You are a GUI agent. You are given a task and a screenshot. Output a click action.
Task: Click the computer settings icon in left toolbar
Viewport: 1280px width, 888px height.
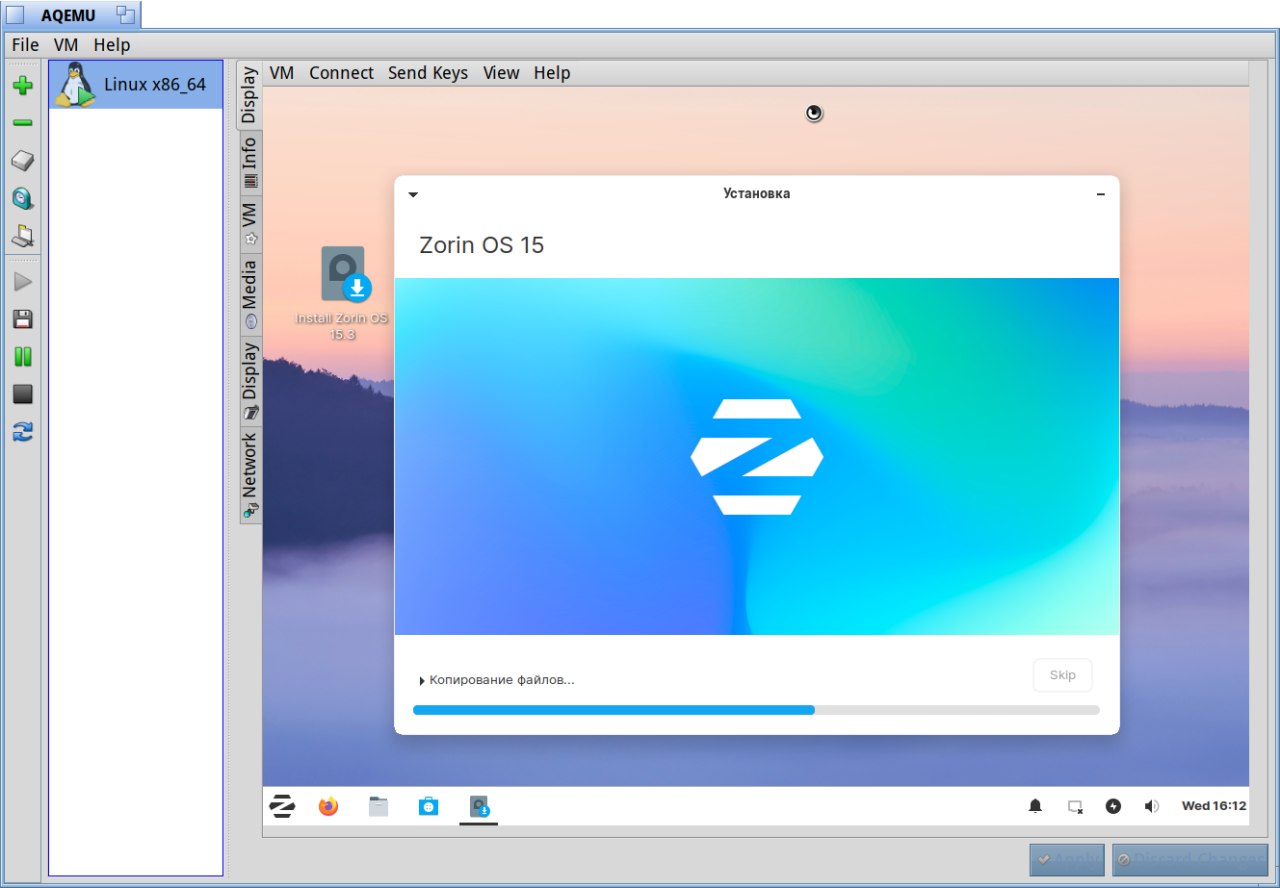click(22, 237)
